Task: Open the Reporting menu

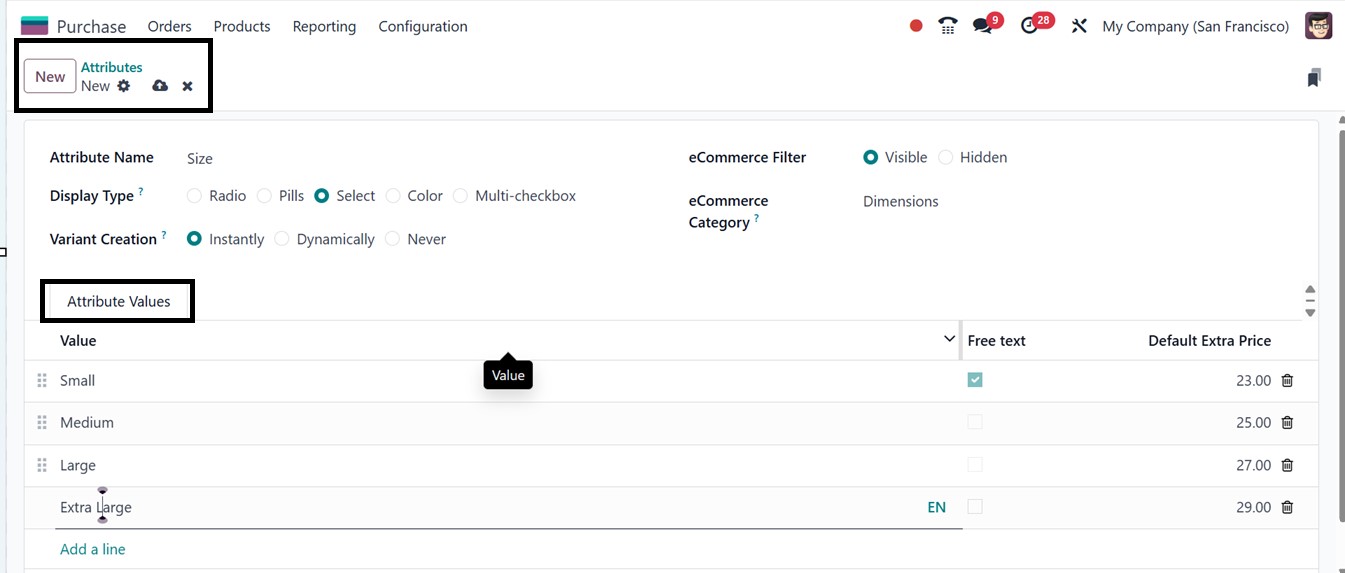Action: (x=324, y=26)
